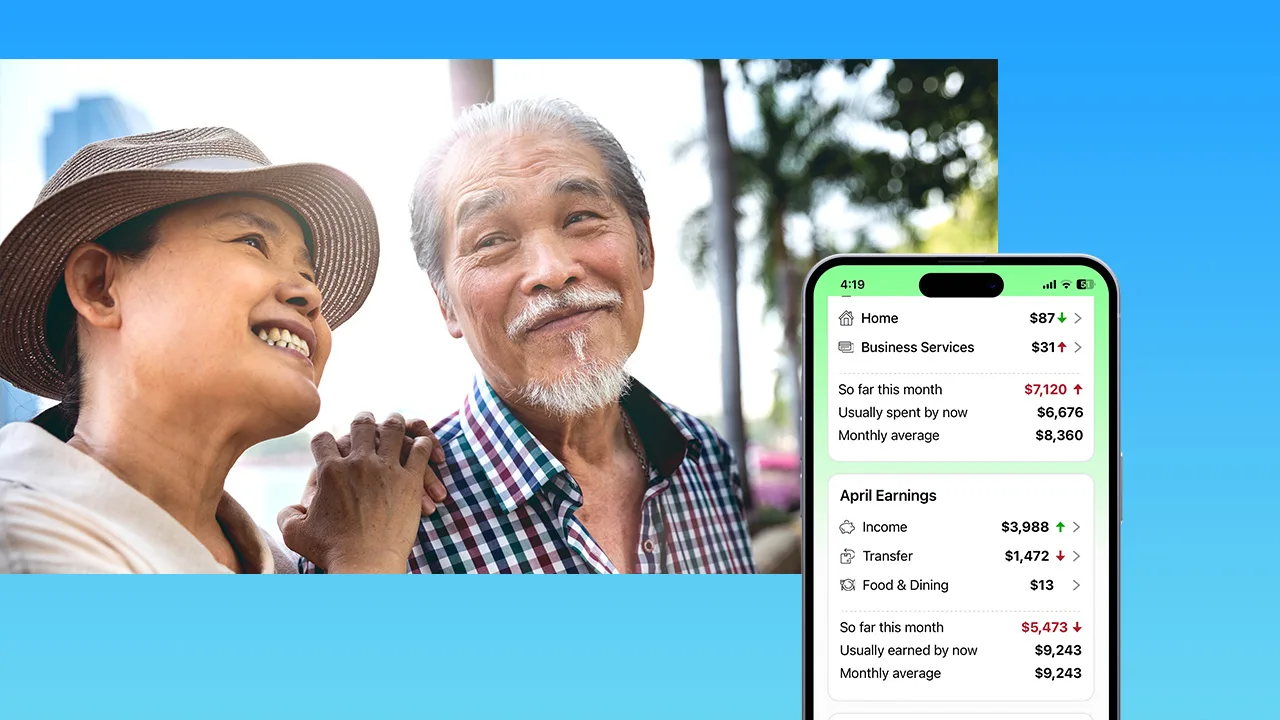Click the cellular signal strength icon

coord(1050,284)
